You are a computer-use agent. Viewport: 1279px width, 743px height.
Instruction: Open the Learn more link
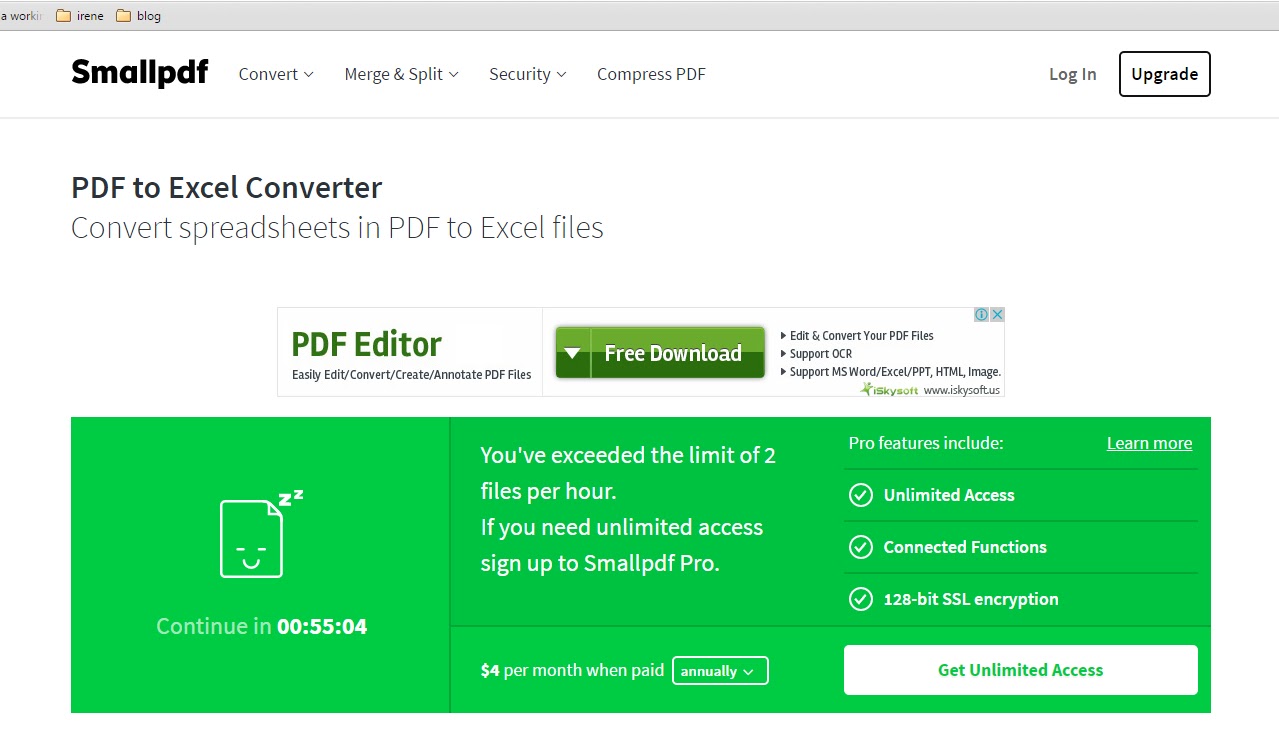1149,443
